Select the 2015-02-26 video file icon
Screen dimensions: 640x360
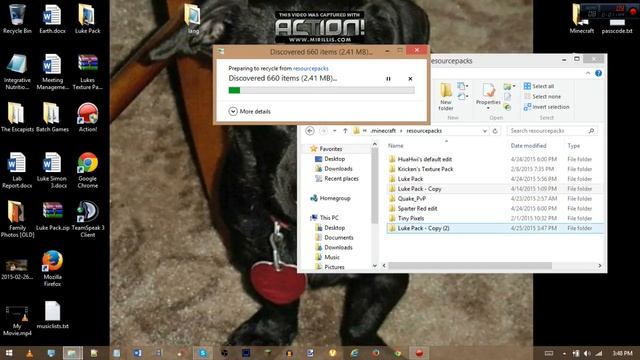[17, 269]
